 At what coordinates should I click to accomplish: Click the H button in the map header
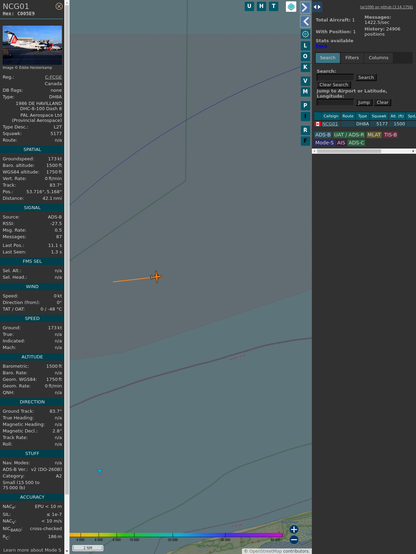(x=261, y=6)
